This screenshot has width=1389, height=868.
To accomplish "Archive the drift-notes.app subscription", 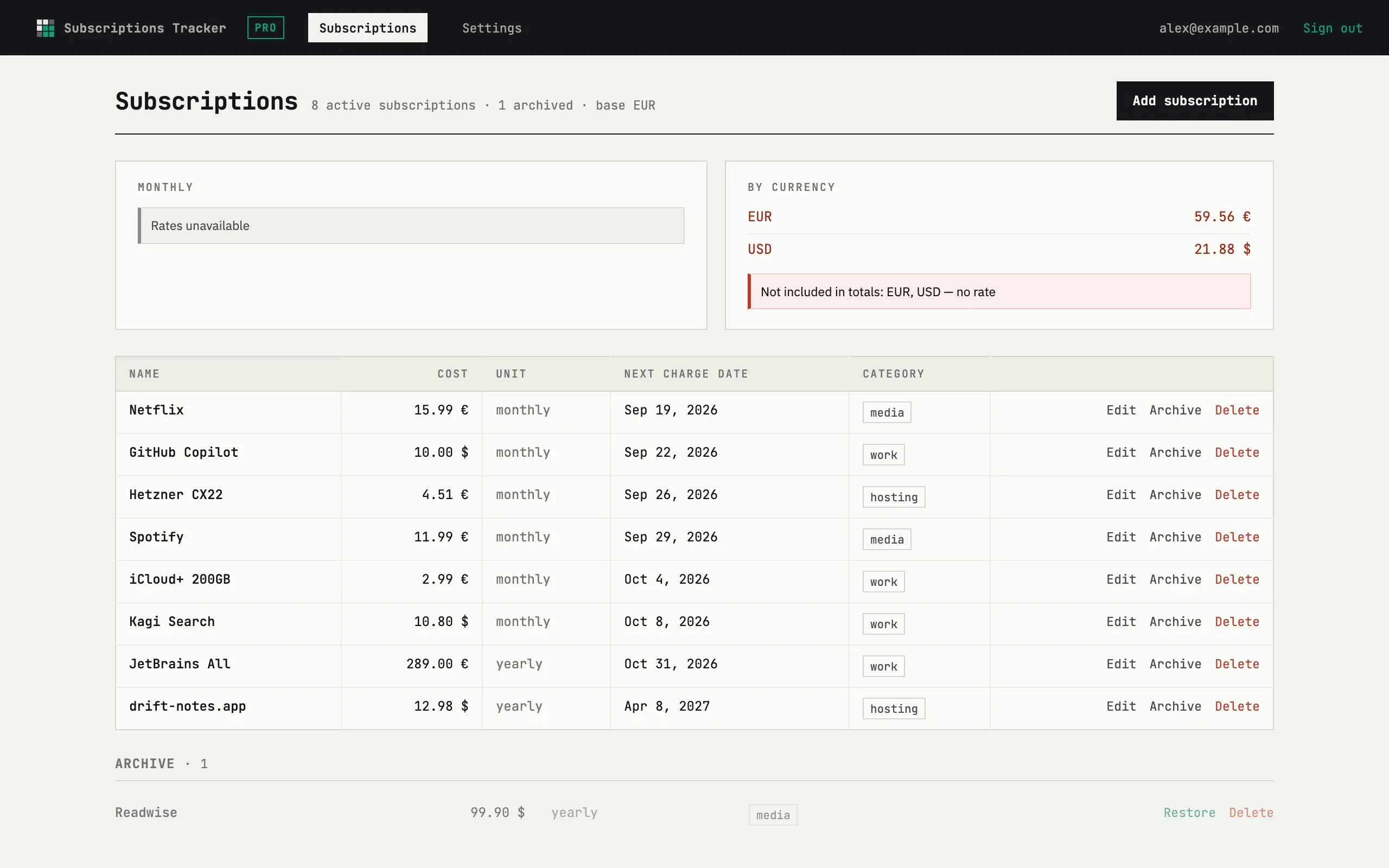I will coord(1175,706).
